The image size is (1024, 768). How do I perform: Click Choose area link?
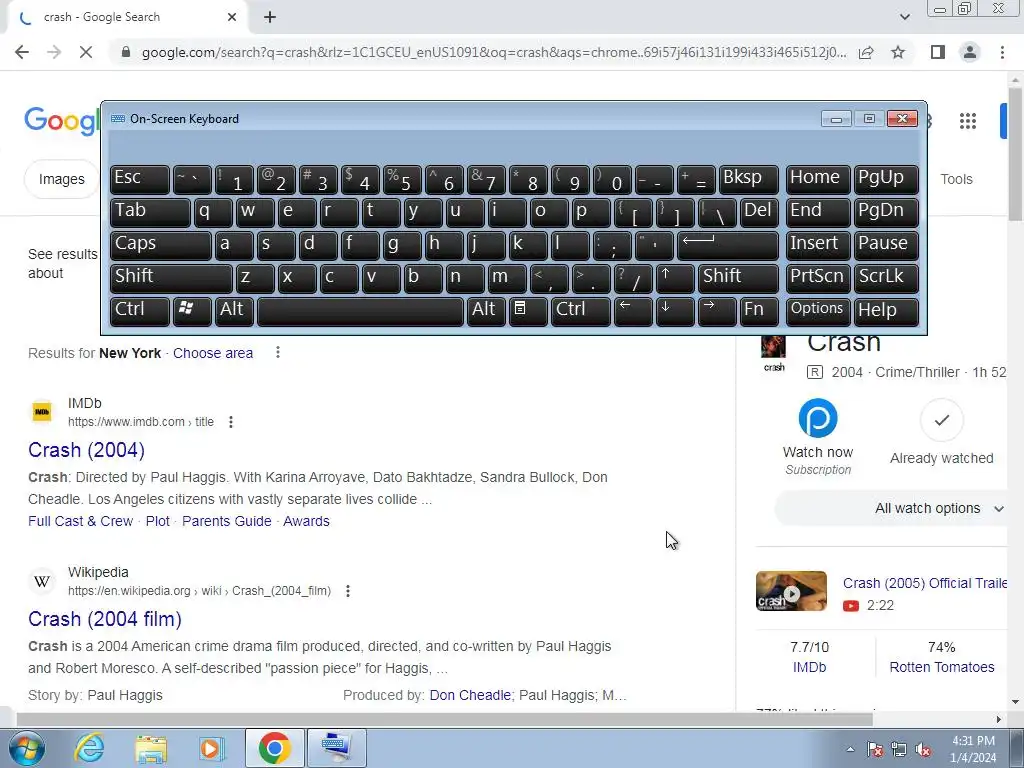(213, 353)
